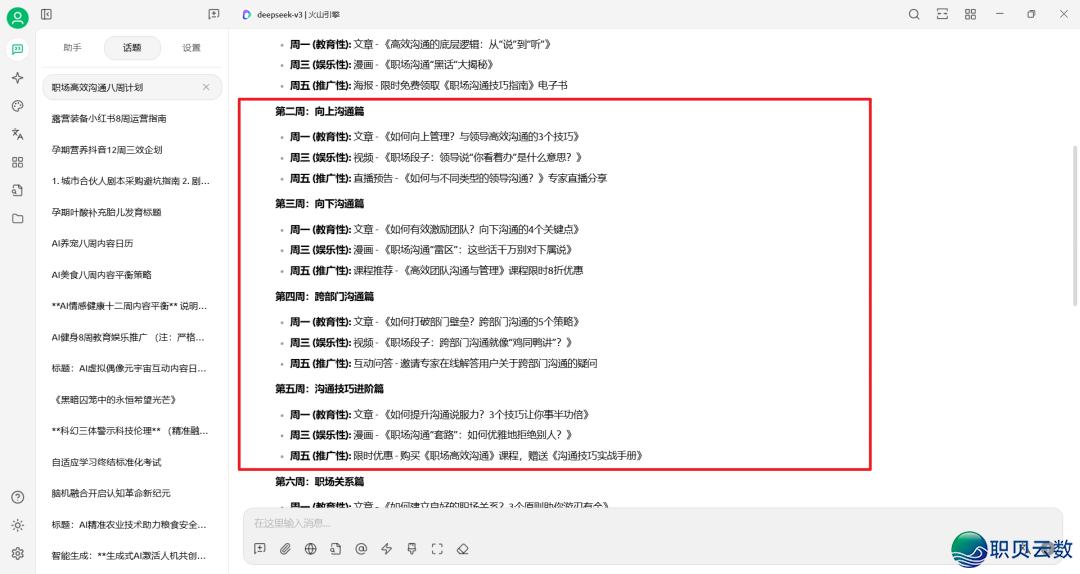
Task: Open the knowledge base icon in sidebar
Action: point(17,190)
